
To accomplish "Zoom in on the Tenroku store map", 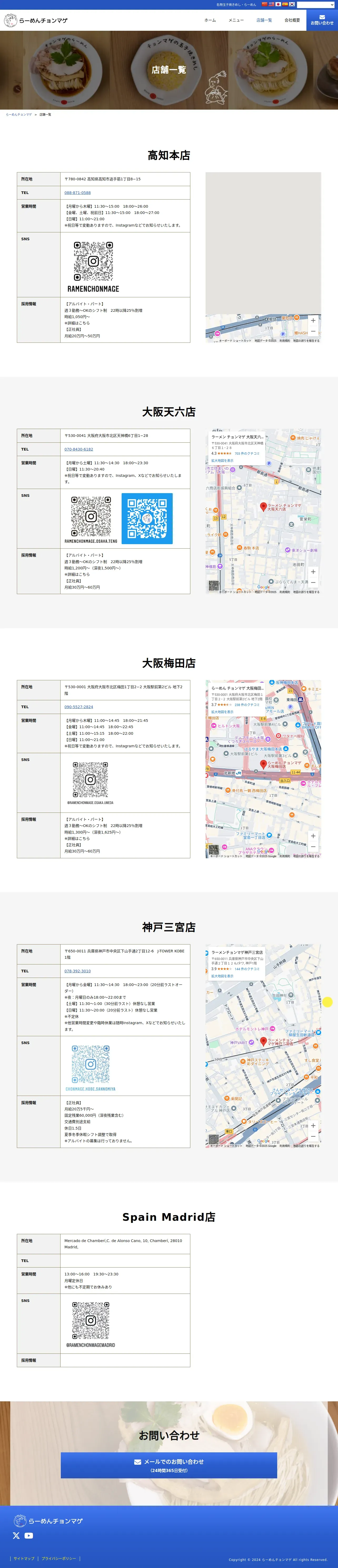I will (x=313, y=571).
